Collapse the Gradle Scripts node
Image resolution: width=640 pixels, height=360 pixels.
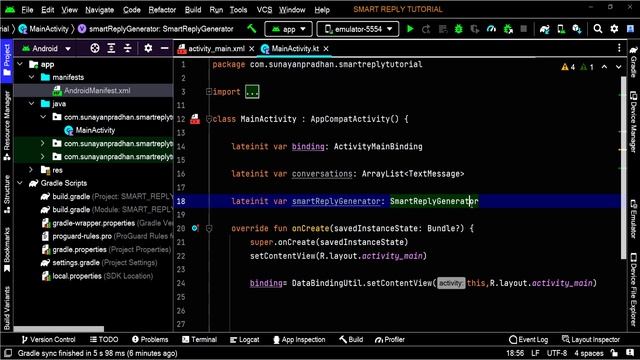pyautogui.click(x=20, y=183)
